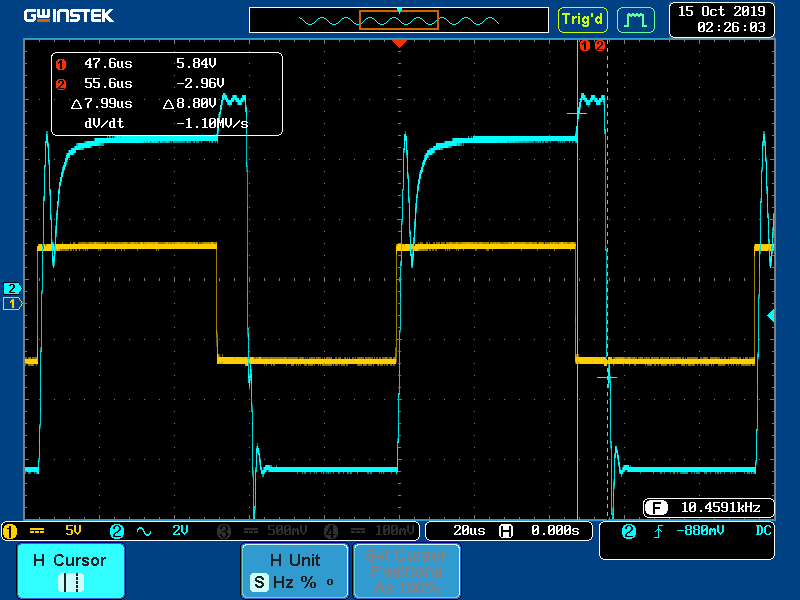Click the delta 8.80V voltage difference
800x600 pixels.
190,104
